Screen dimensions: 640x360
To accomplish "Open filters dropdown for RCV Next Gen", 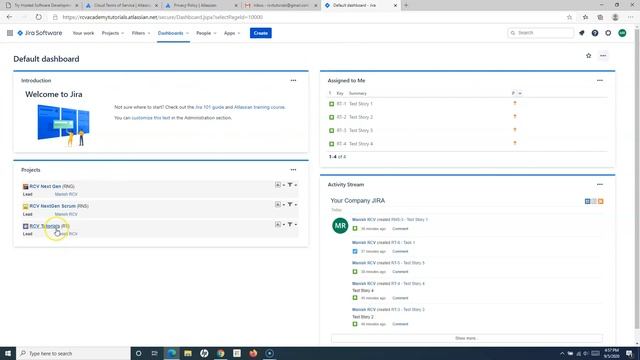I will pyautogui.click(x=292, y=185).
